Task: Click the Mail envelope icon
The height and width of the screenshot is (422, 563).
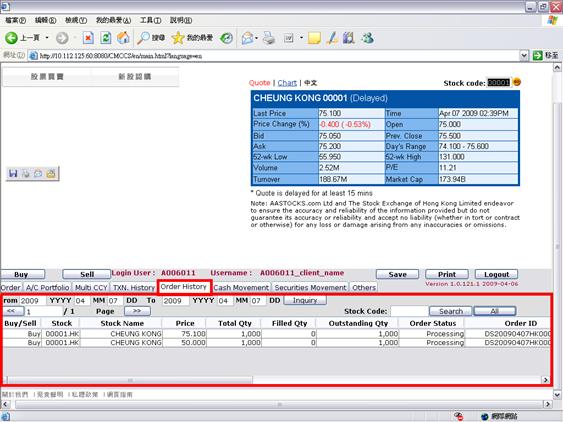Action: coord(247,38)
